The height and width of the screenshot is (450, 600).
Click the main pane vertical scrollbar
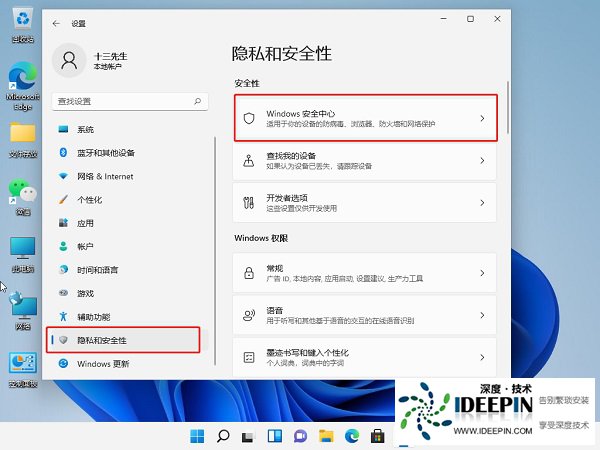508,107
